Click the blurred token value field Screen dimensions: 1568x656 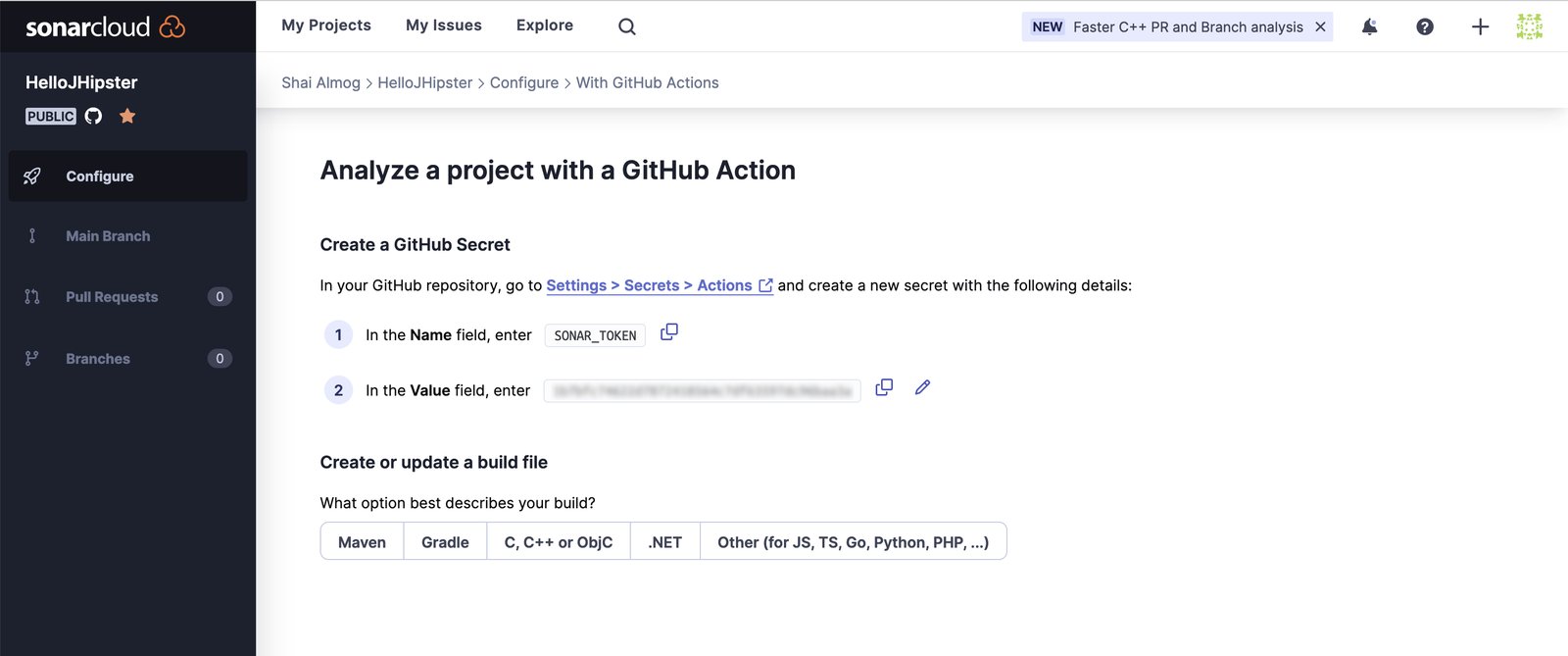[703, 390]
